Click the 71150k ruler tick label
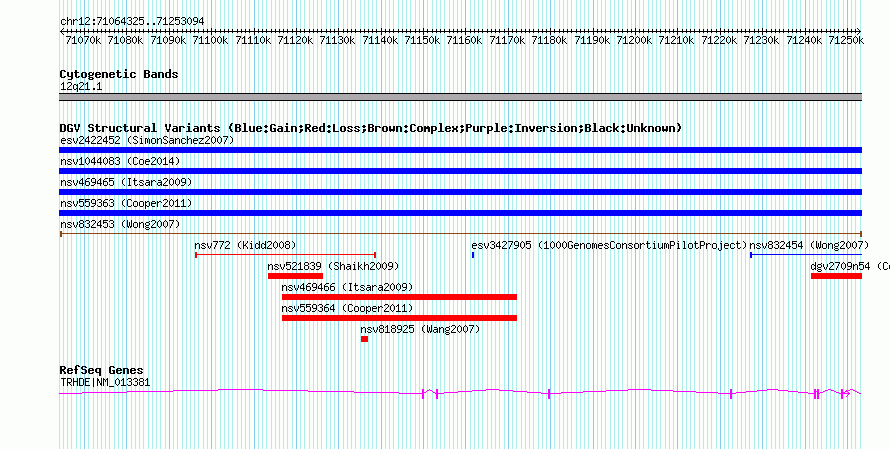The width and height of the screenshot is (890, 449). [x=422, y=40]
